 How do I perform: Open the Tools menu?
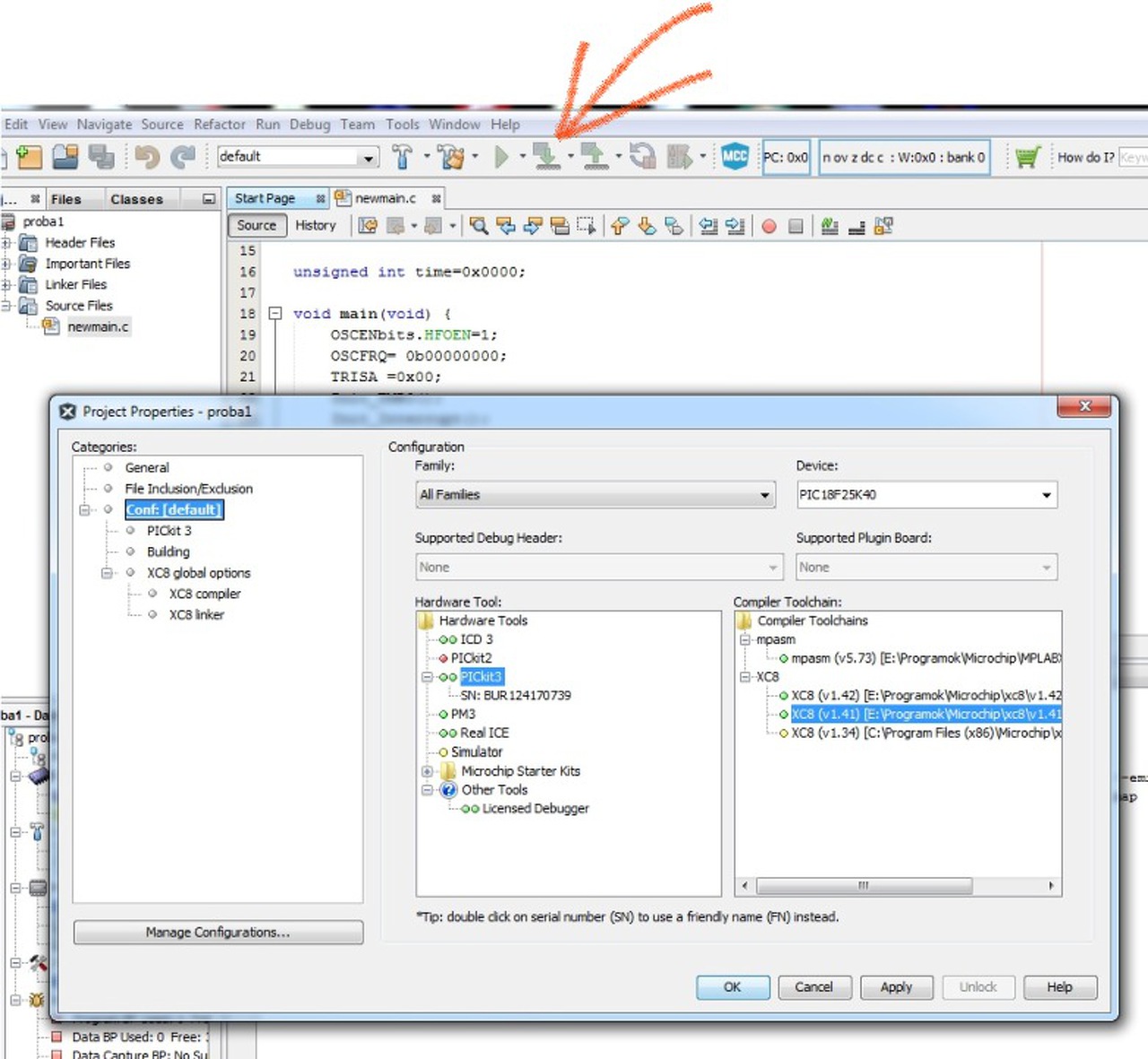coord(403,125)
